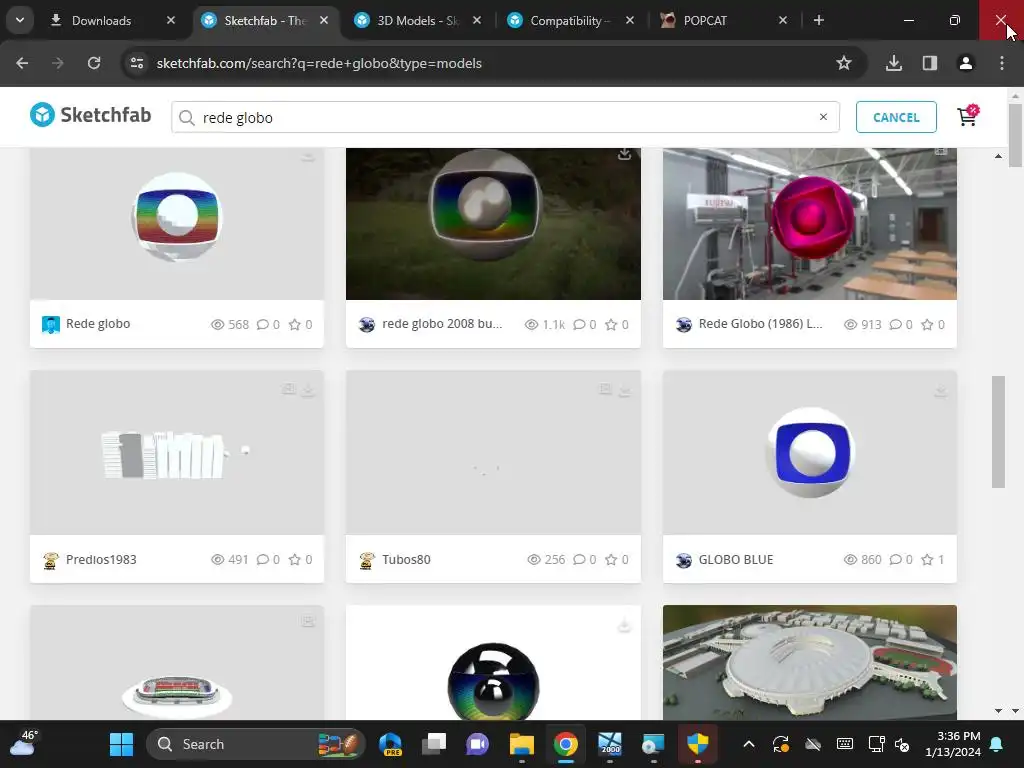Close the Sketchfab tab
The width and height of the screenshot is (1024, 768).
point(324,20)
